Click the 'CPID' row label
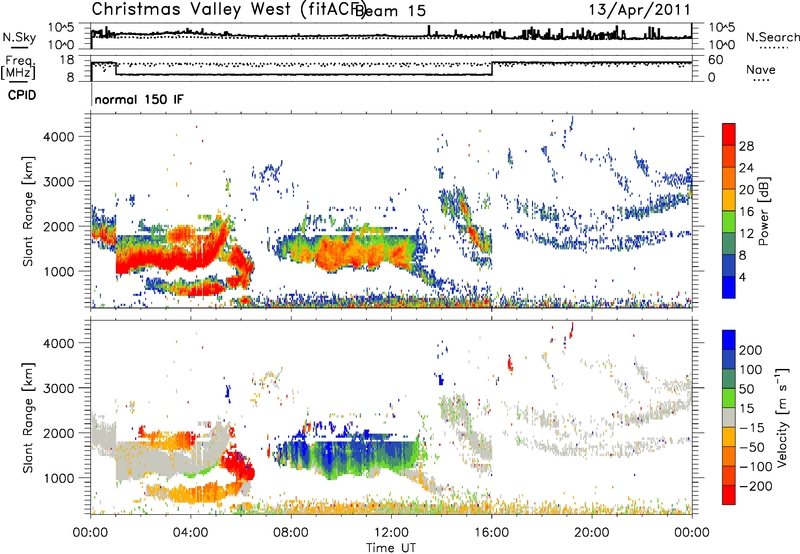 (x=21, y=95)
